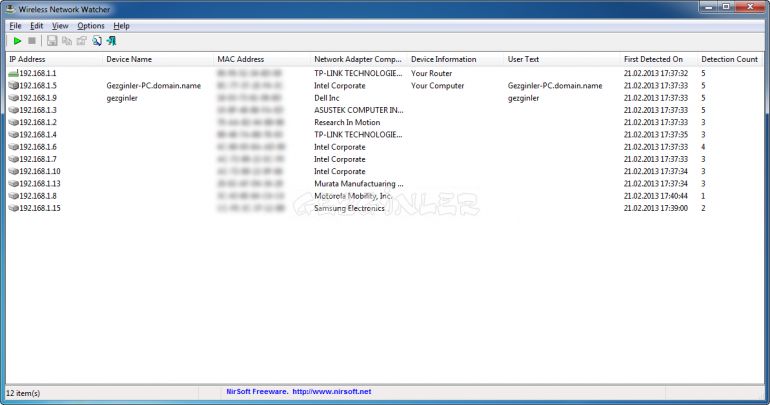770x405 pixels.
Task: Click the Save selected items toolbar icon
Action: coord(52,41)
